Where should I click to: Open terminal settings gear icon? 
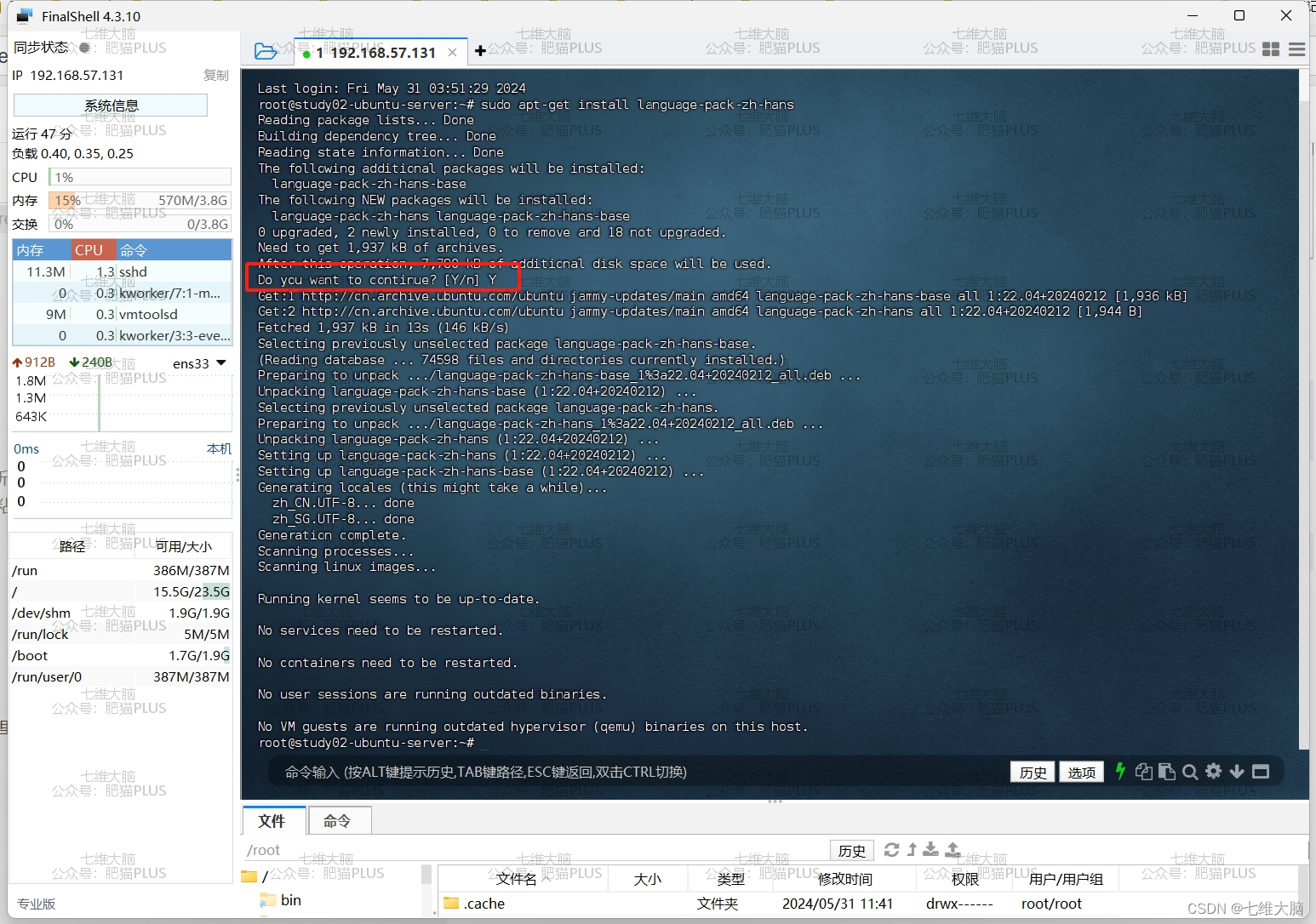pyautogui.click(x=1214, y=771)
